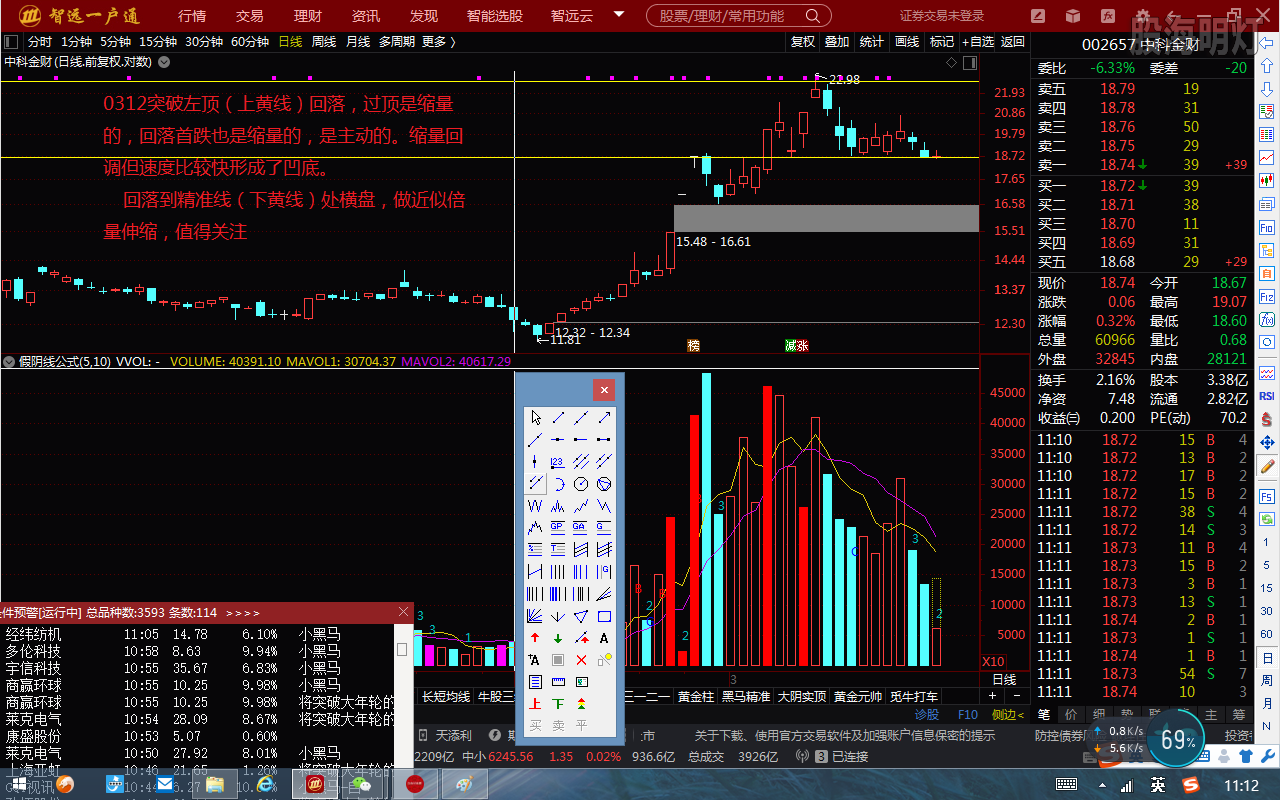1280x800 pixels.
Task: Click the RSI indicator sidebar icon
Action: pos(1267,396)
